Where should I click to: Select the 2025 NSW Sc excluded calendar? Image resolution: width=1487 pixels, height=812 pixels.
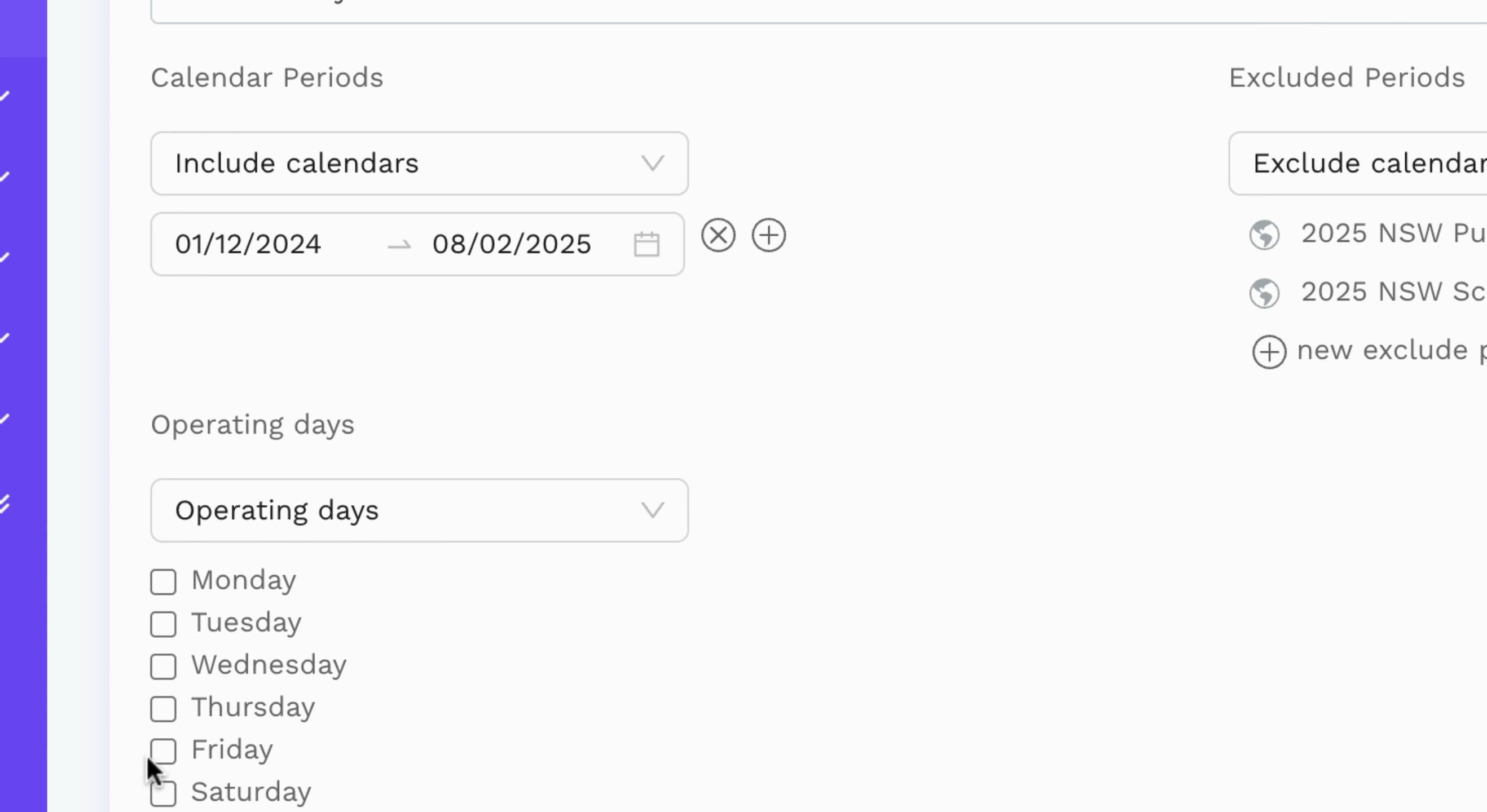point(1393,292)
